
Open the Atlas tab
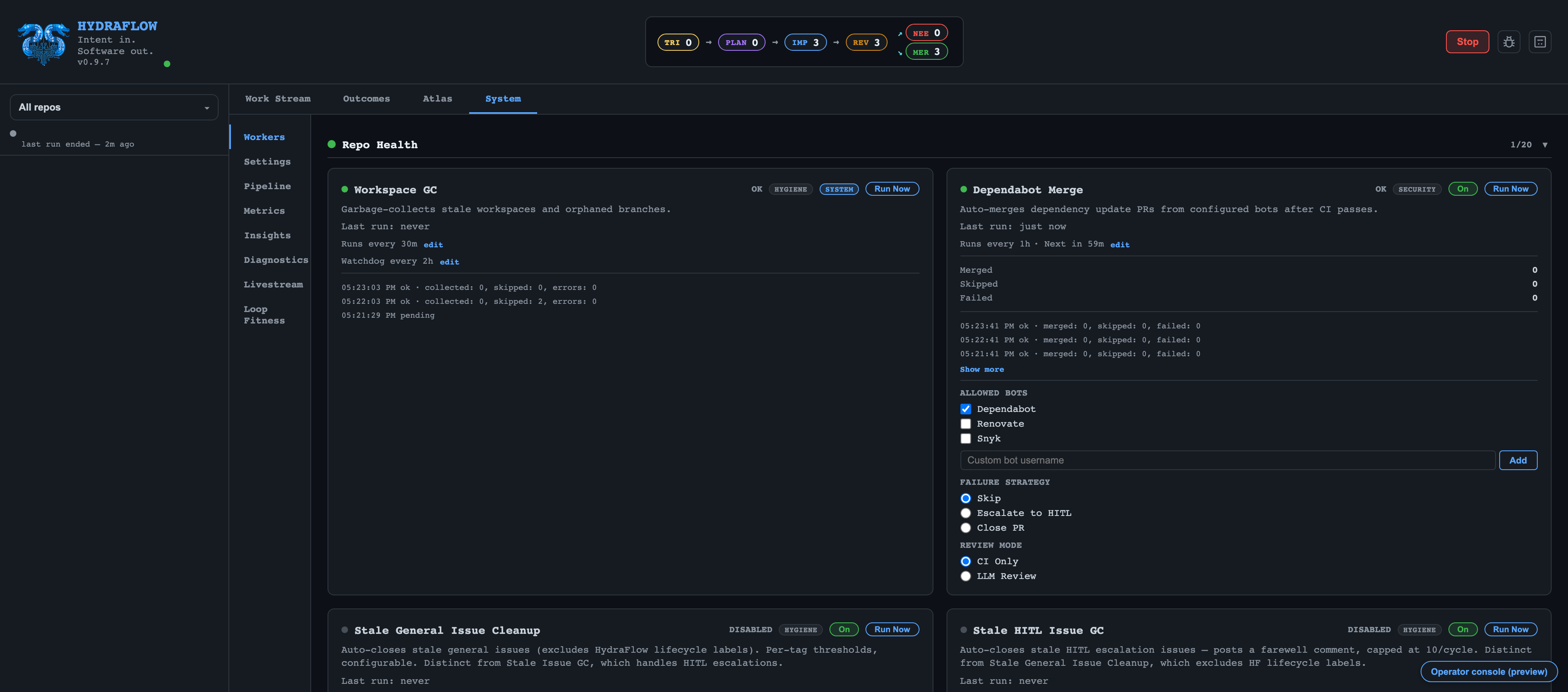[x=437, y=99]
